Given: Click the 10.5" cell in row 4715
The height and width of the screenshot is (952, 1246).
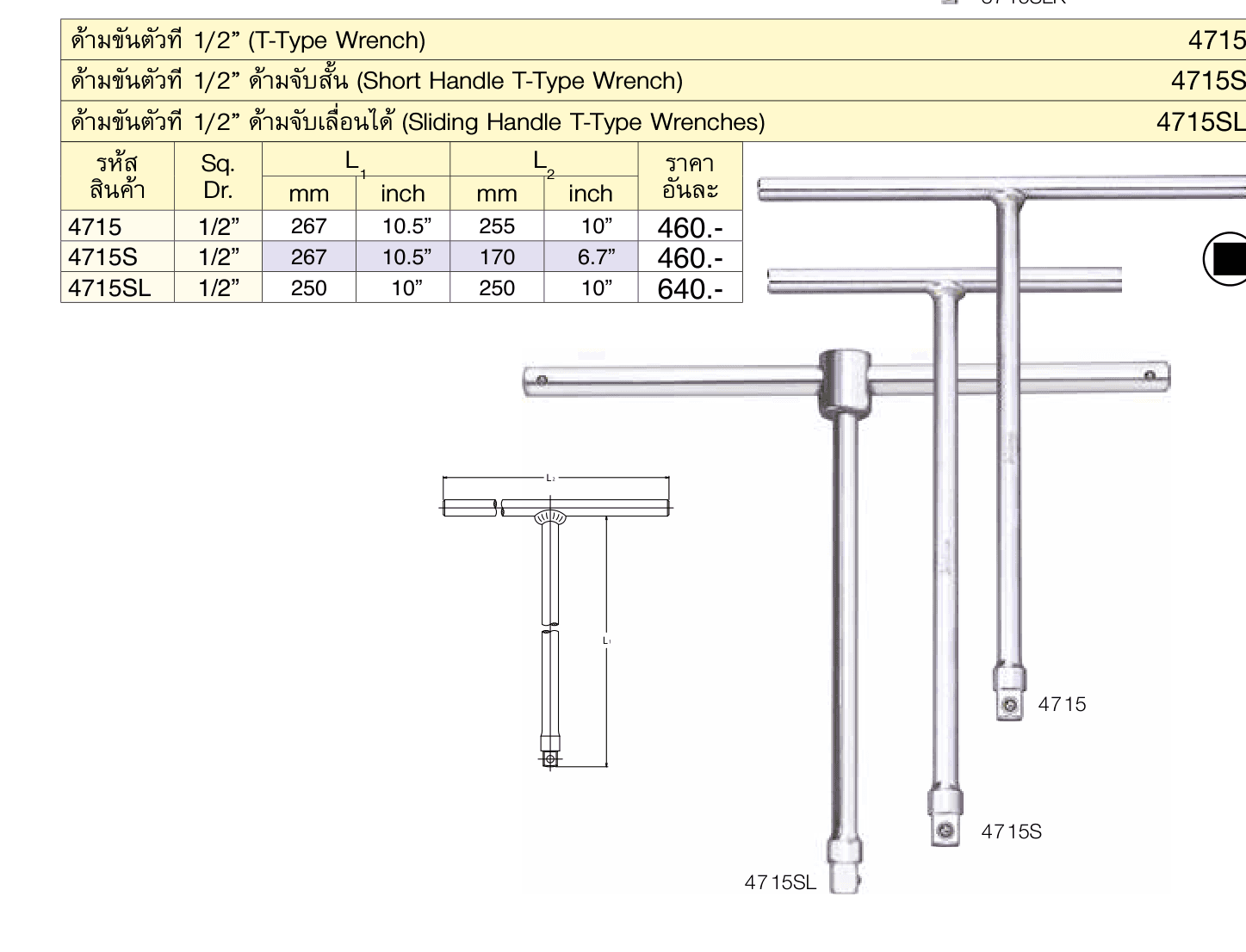Looking at the screenshot, I should [403, 226].
